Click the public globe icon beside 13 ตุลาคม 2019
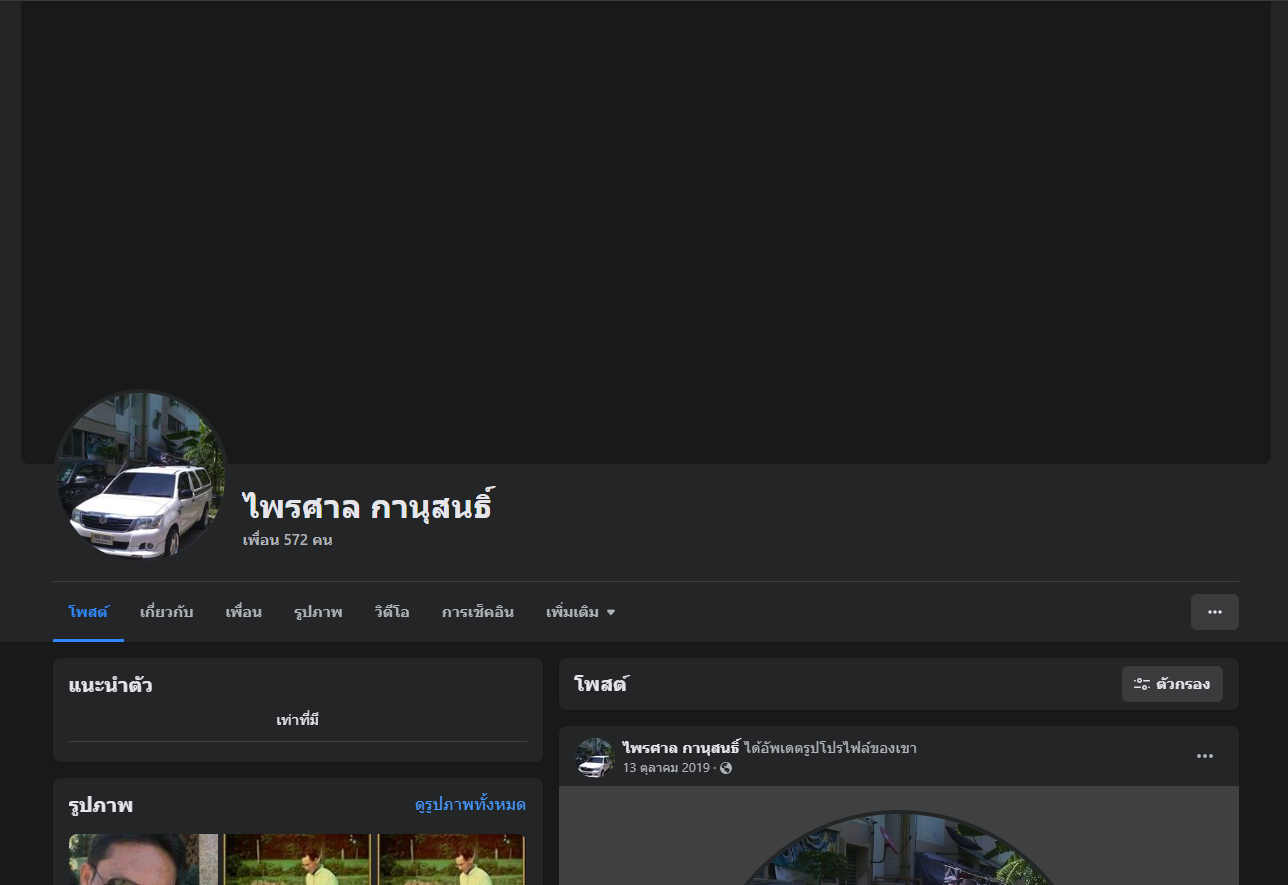Screen dimensions: 1288x885 pos(726,768)
